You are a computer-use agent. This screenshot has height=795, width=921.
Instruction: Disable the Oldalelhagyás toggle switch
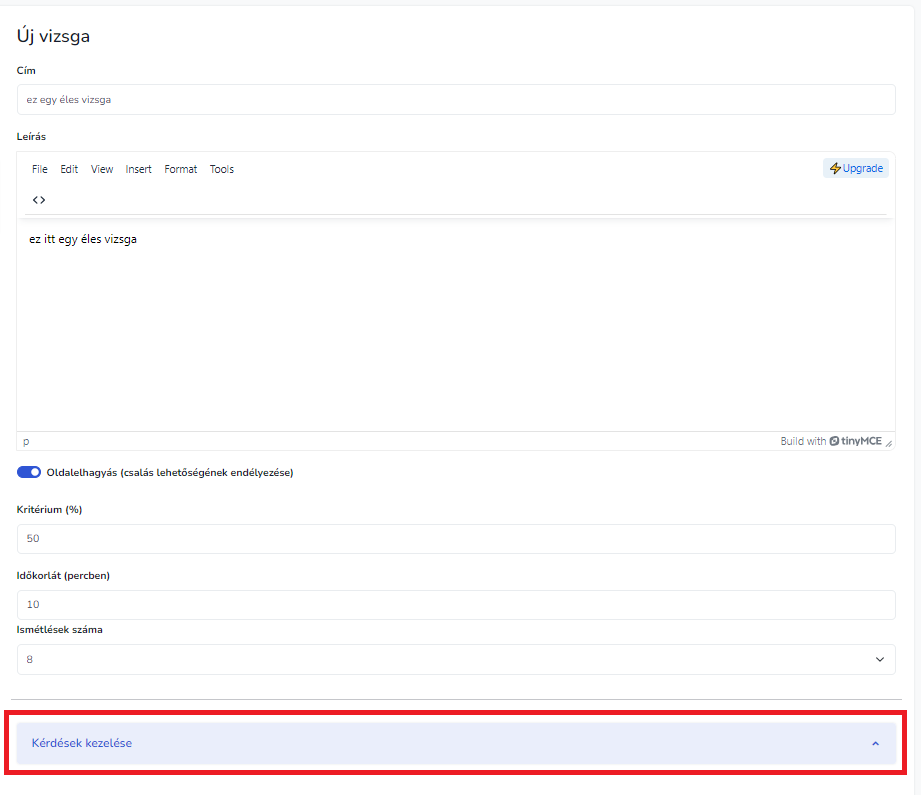[x=29, y=472]
